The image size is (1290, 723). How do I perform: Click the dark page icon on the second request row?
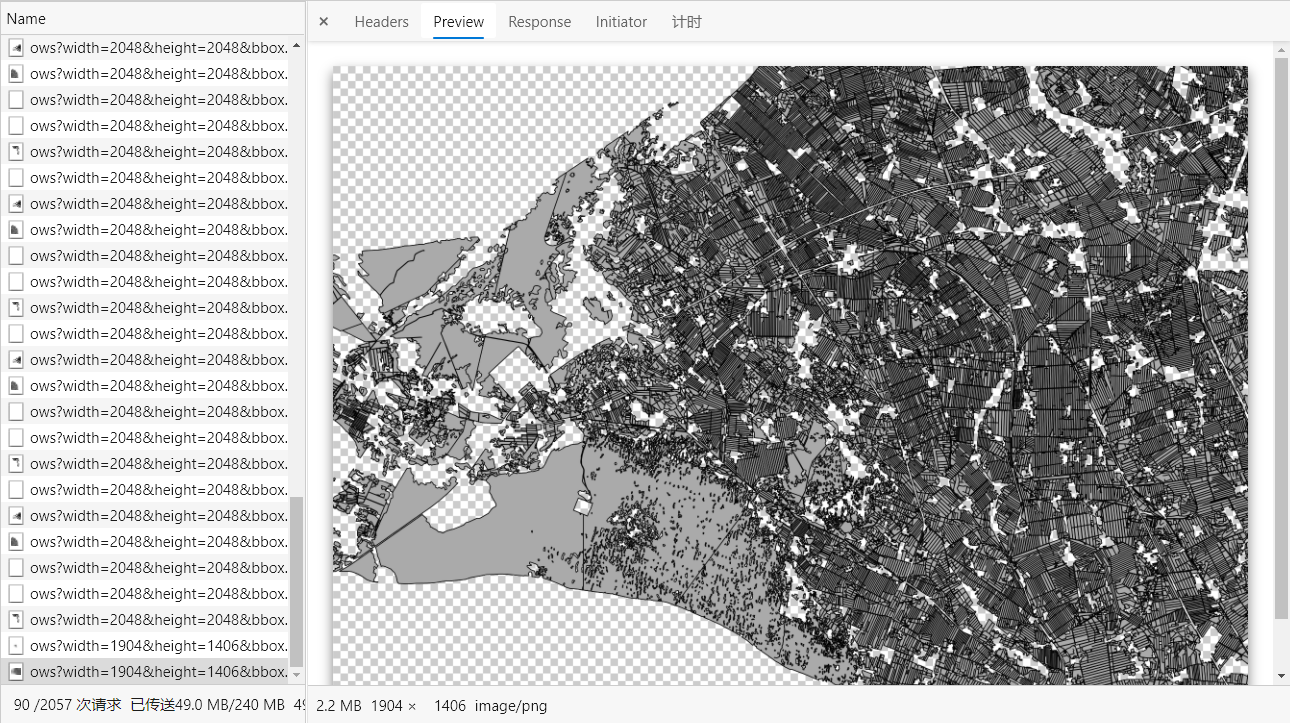(x=14, y=73)
